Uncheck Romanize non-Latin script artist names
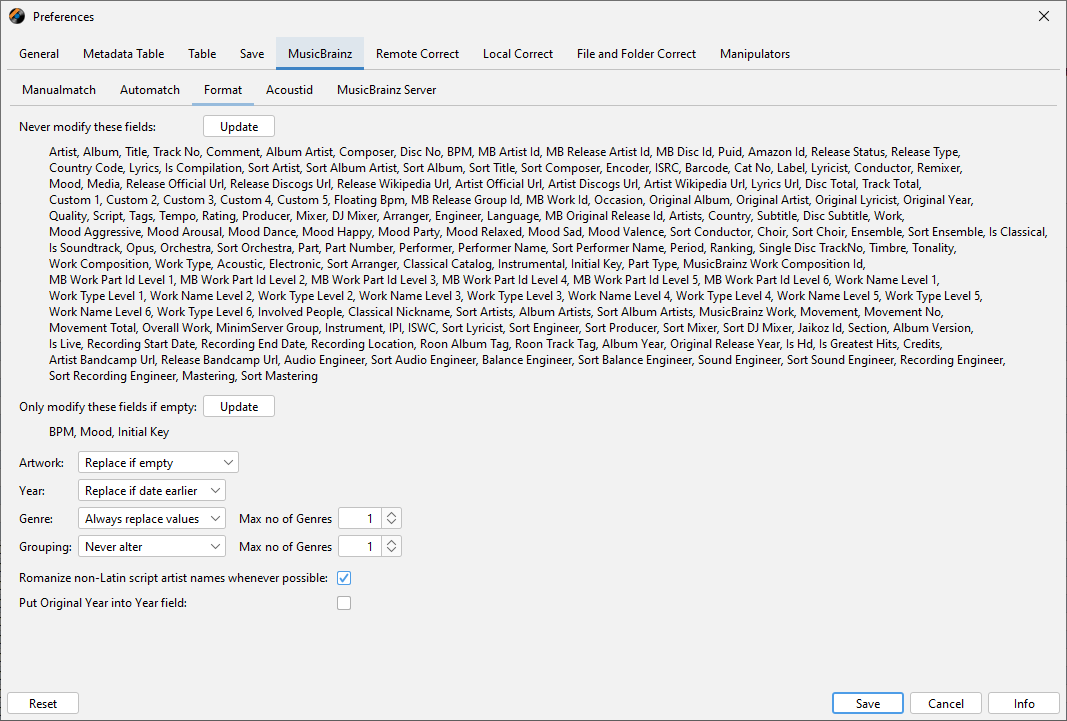This screenshot has height=721, width=1067. (x=344, y=578)
